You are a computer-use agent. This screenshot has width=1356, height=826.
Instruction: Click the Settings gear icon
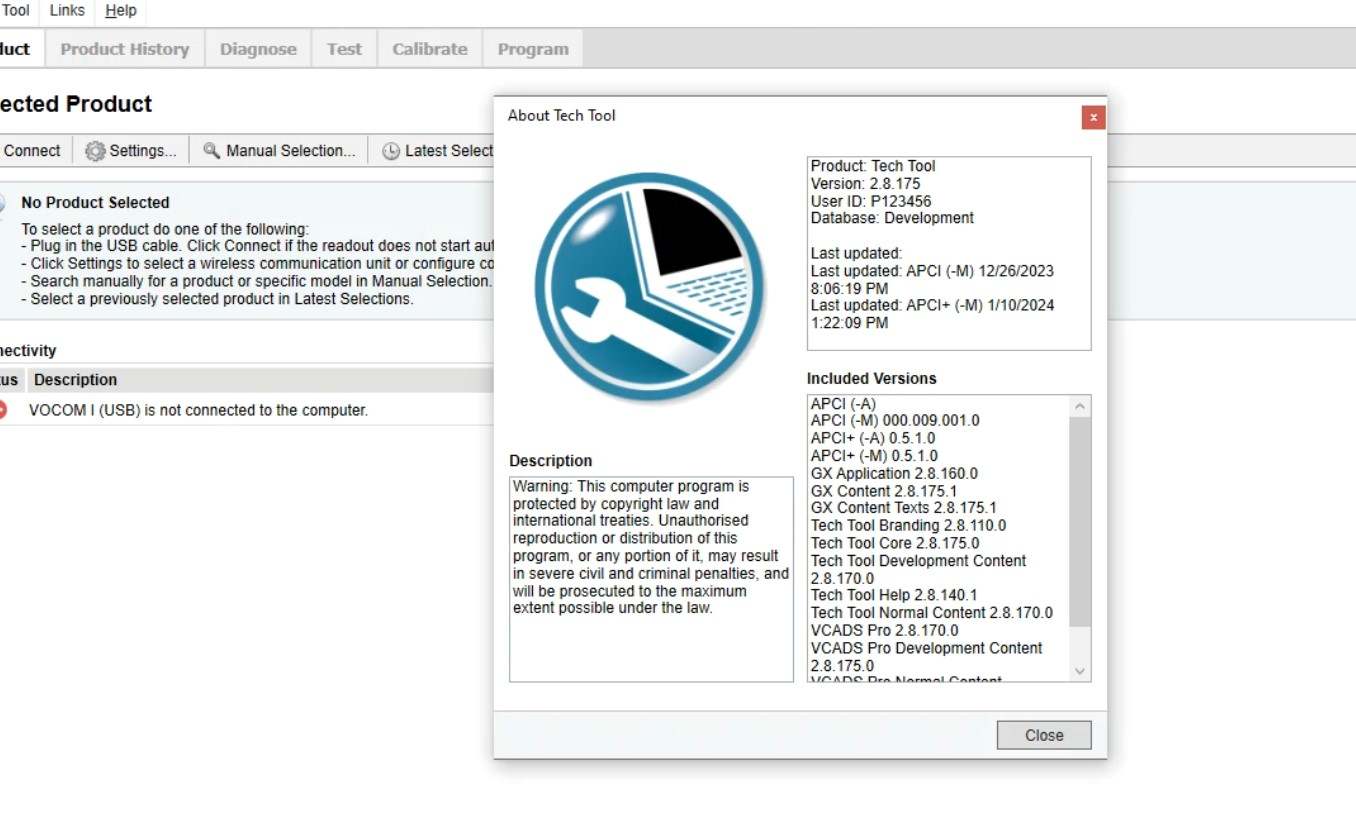click(x=95, y=151)
